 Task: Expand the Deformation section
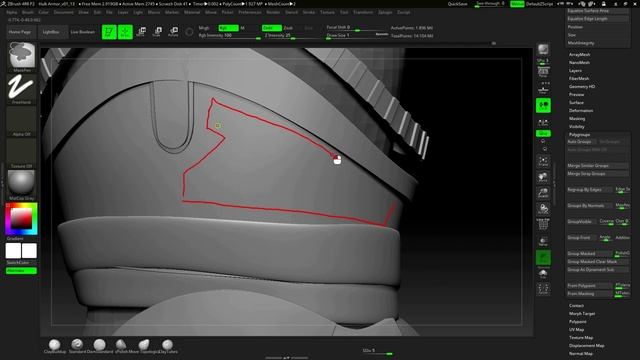581,111
